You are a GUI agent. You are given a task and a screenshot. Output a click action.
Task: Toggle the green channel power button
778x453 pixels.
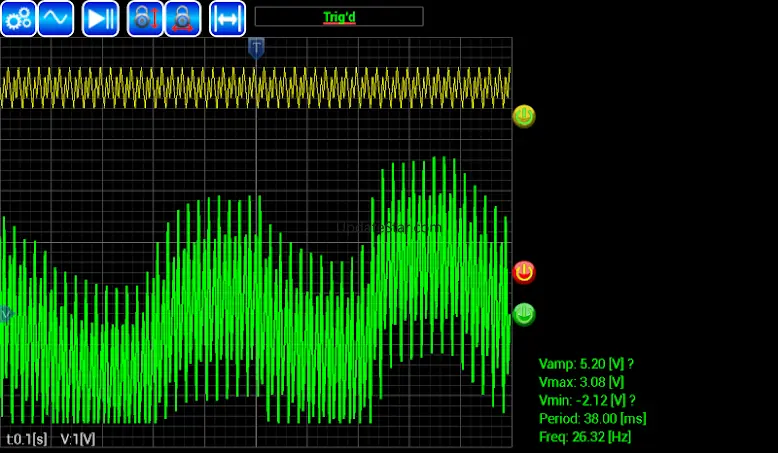523,315
